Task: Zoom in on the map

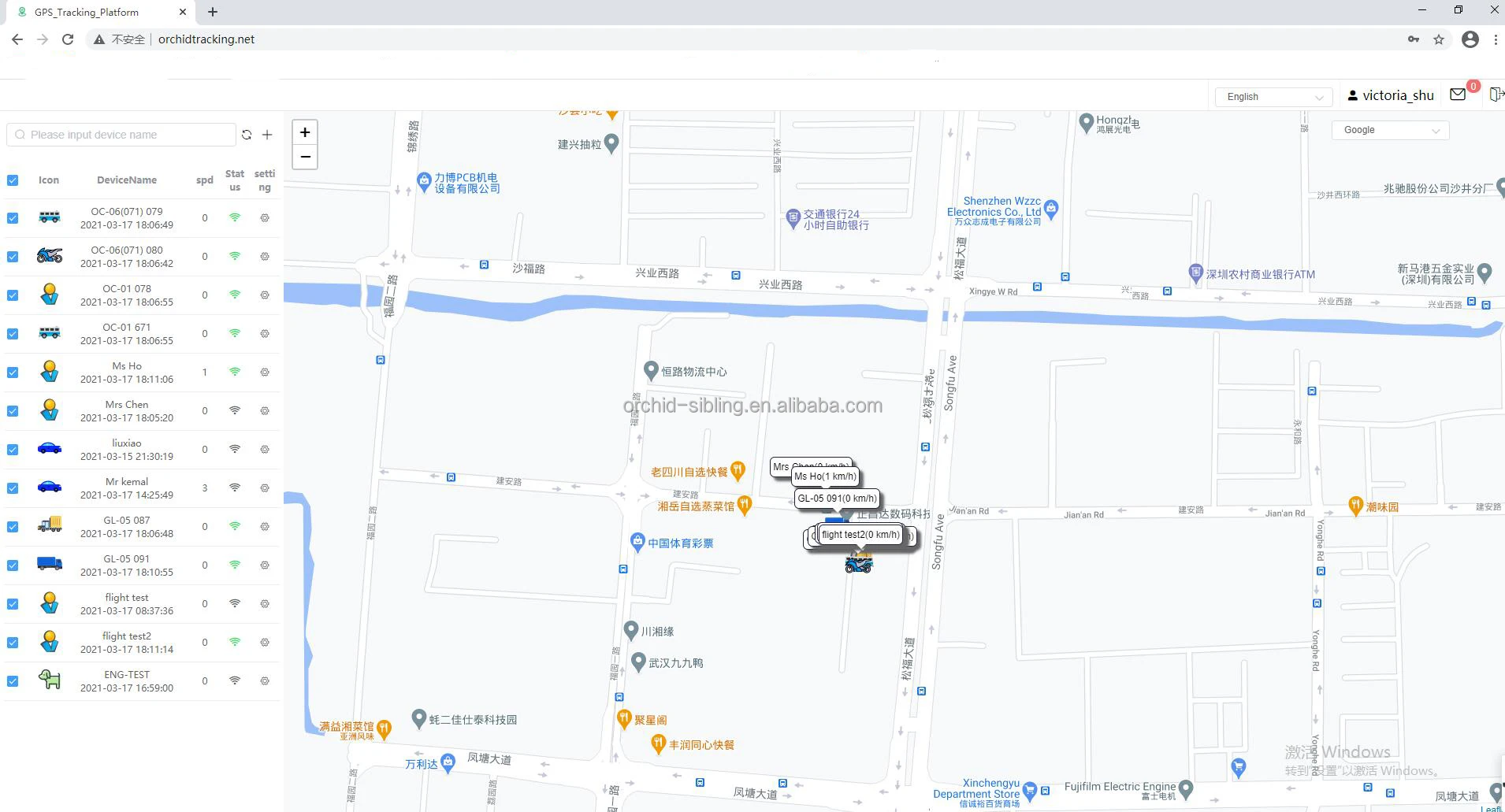Action: [305, 132]
